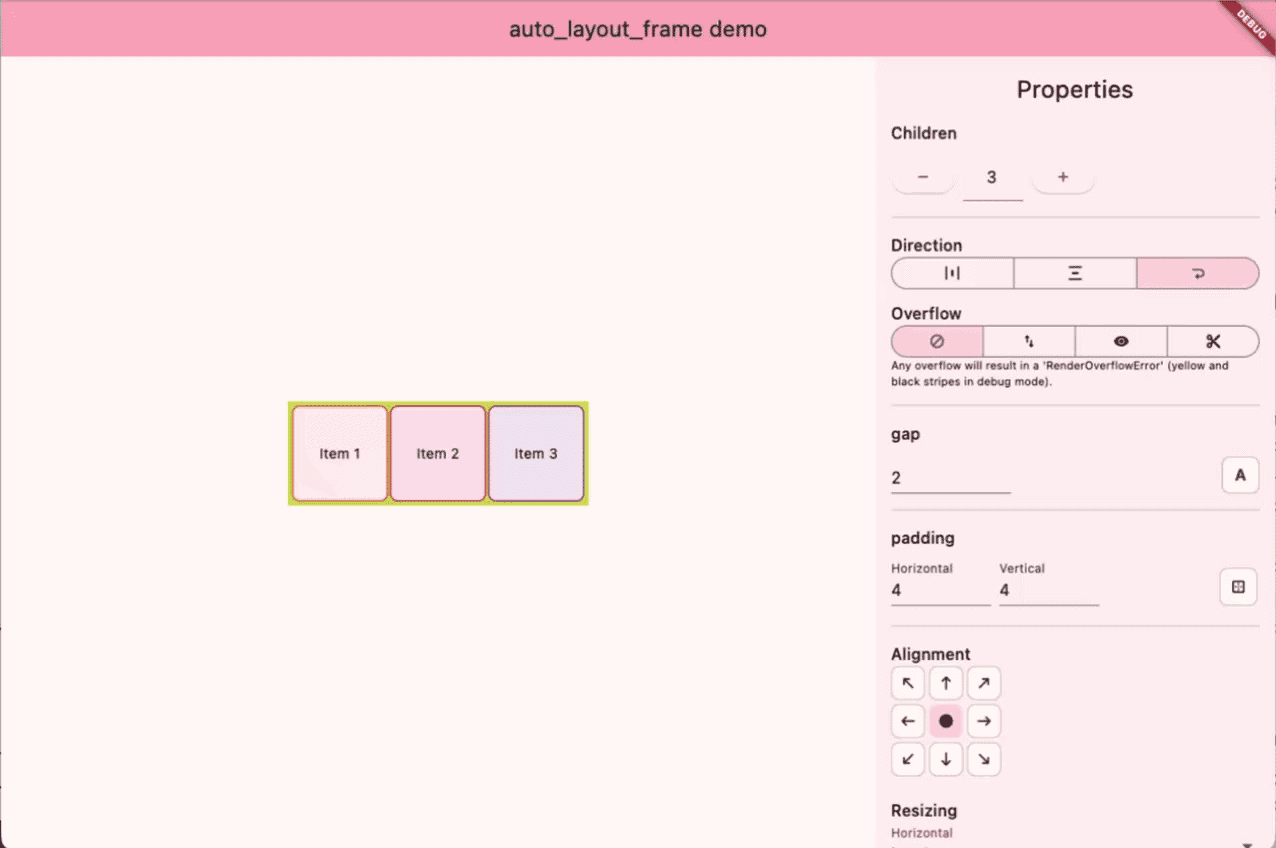Click the Horizontal padding input field
The image size is (1276, 848).
click(940, 590)
